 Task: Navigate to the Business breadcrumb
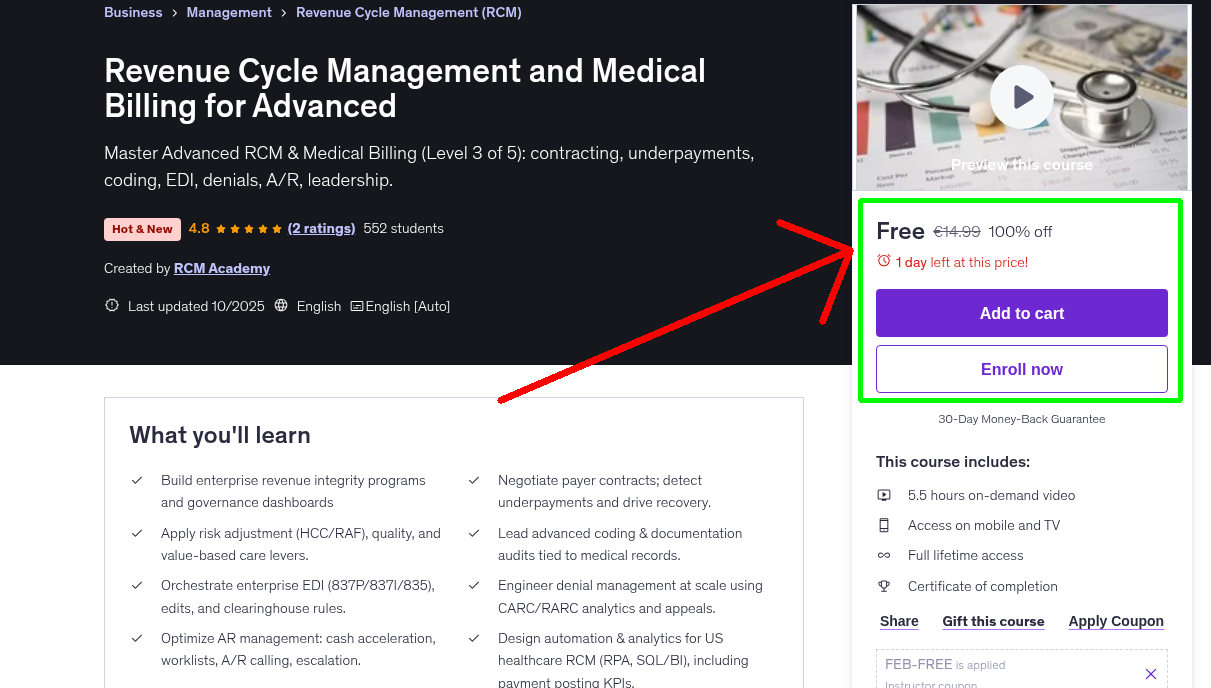(x=133, y=12)
